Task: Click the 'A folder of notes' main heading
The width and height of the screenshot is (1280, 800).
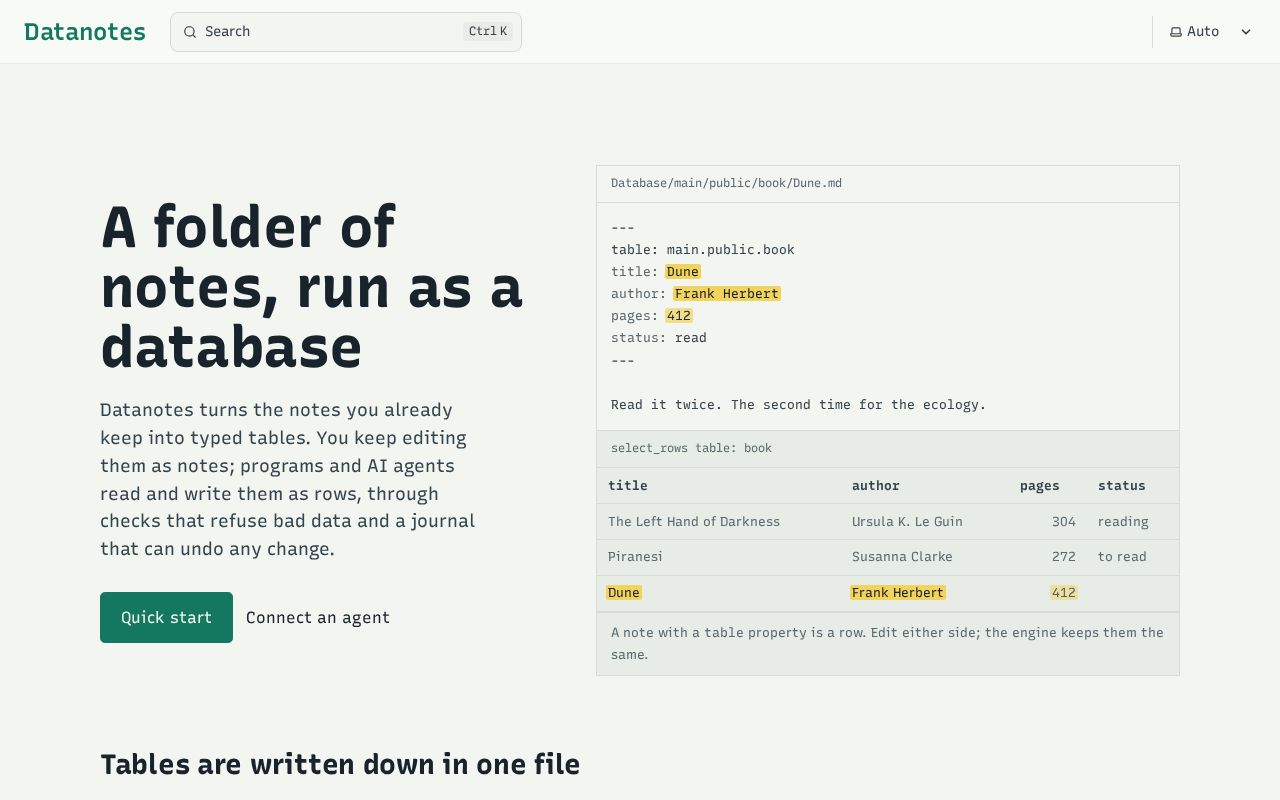Action: click(x=312, y=287)
